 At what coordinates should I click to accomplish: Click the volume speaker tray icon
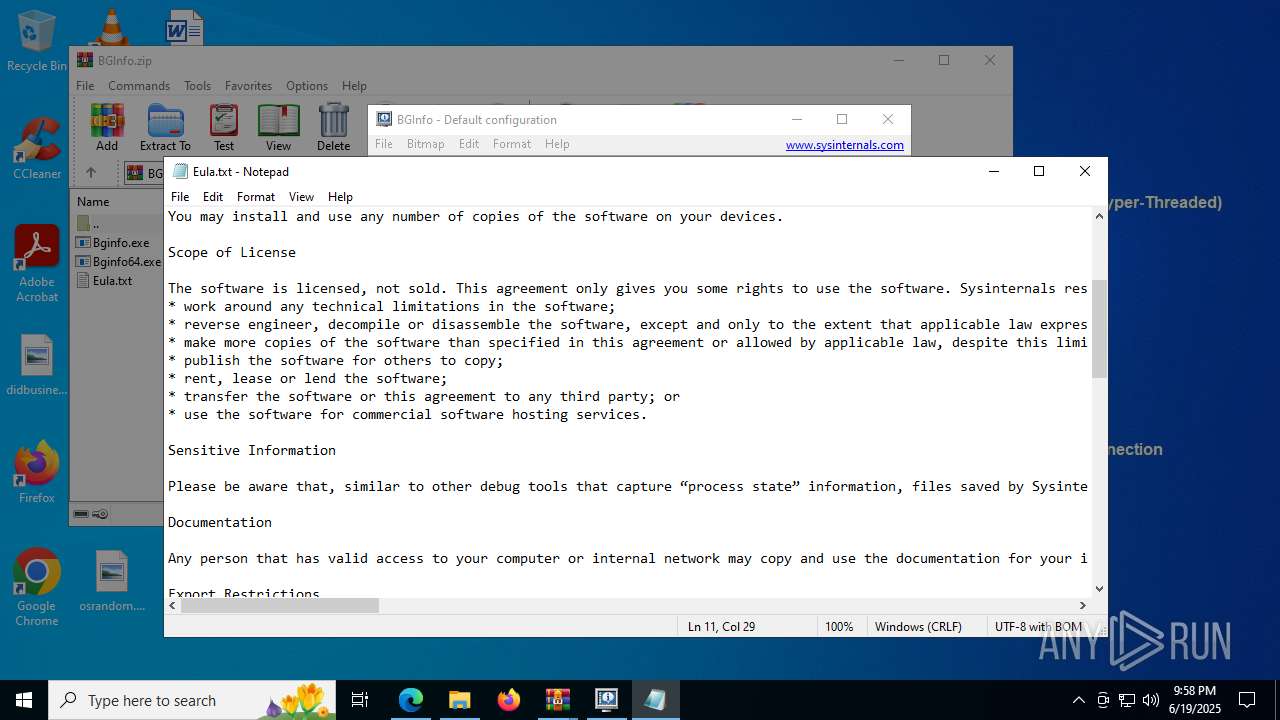click(x=1150, y=700)
